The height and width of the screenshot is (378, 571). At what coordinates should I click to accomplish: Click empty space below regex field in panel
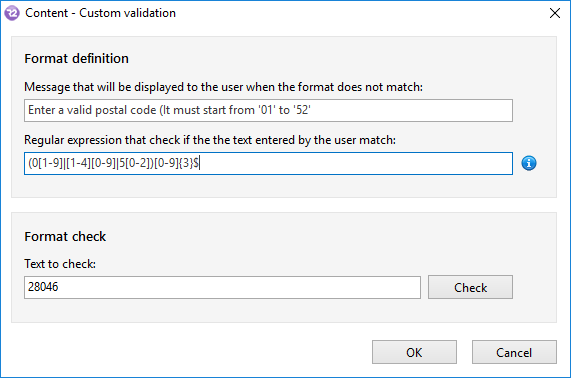(x=268, y=186)
